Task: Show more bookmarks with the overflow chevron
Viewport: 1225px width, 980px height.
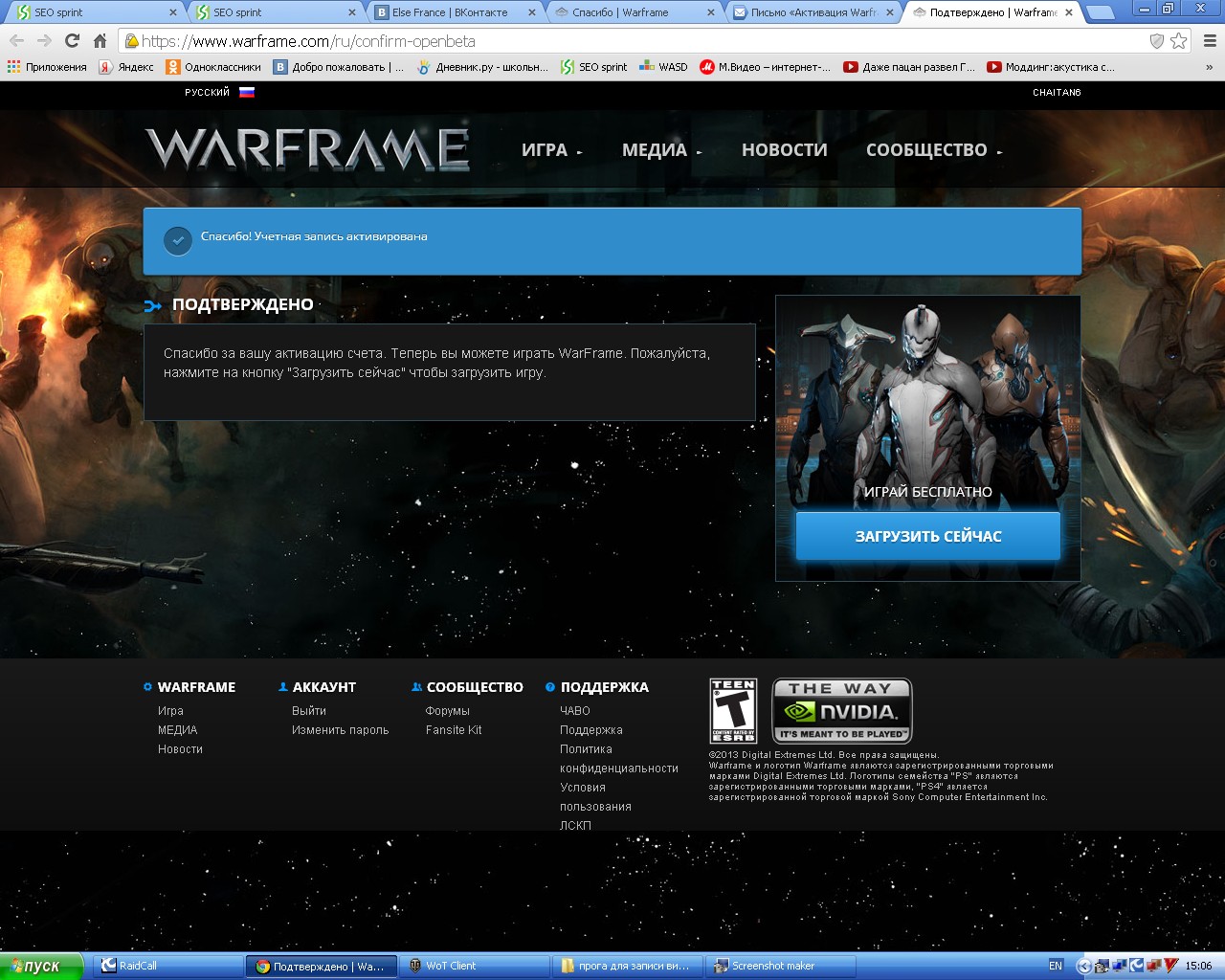Action: (1210, 67)
